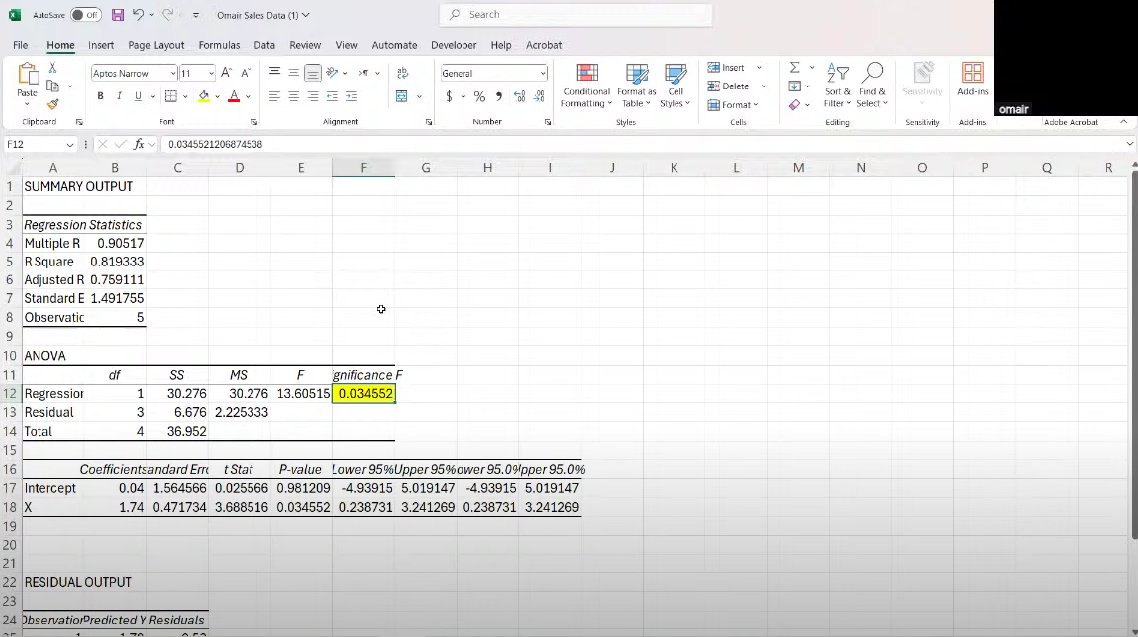
Task: Align text to the right
Action: click(313, 96)
